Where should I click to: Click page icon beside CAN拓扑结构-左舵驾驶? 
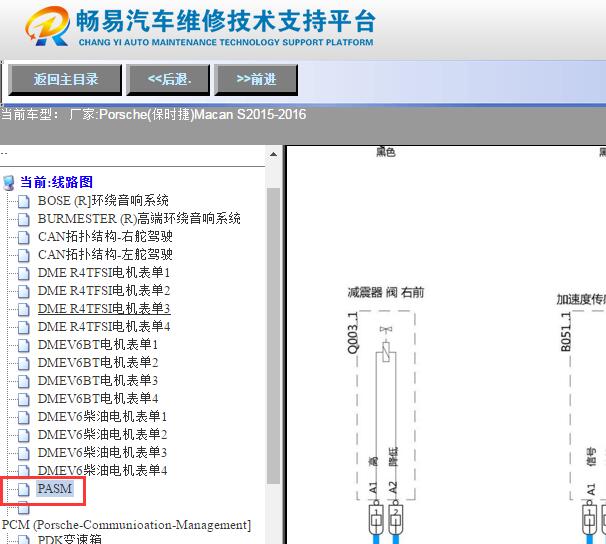pos(24,255)
